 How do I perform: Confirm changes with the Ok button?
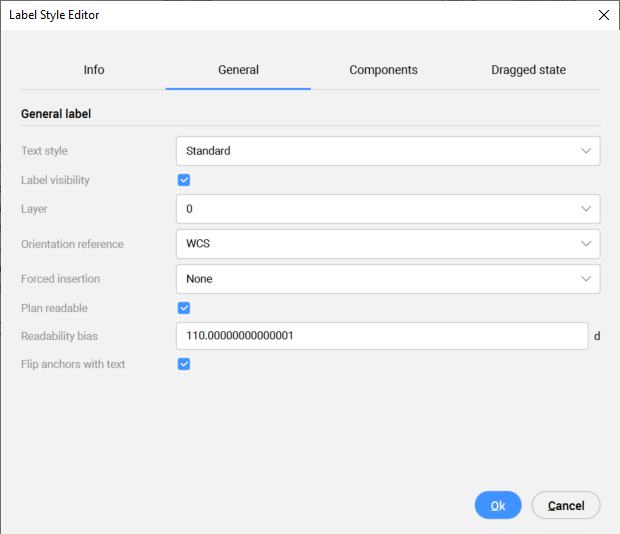tap(498, 505)
